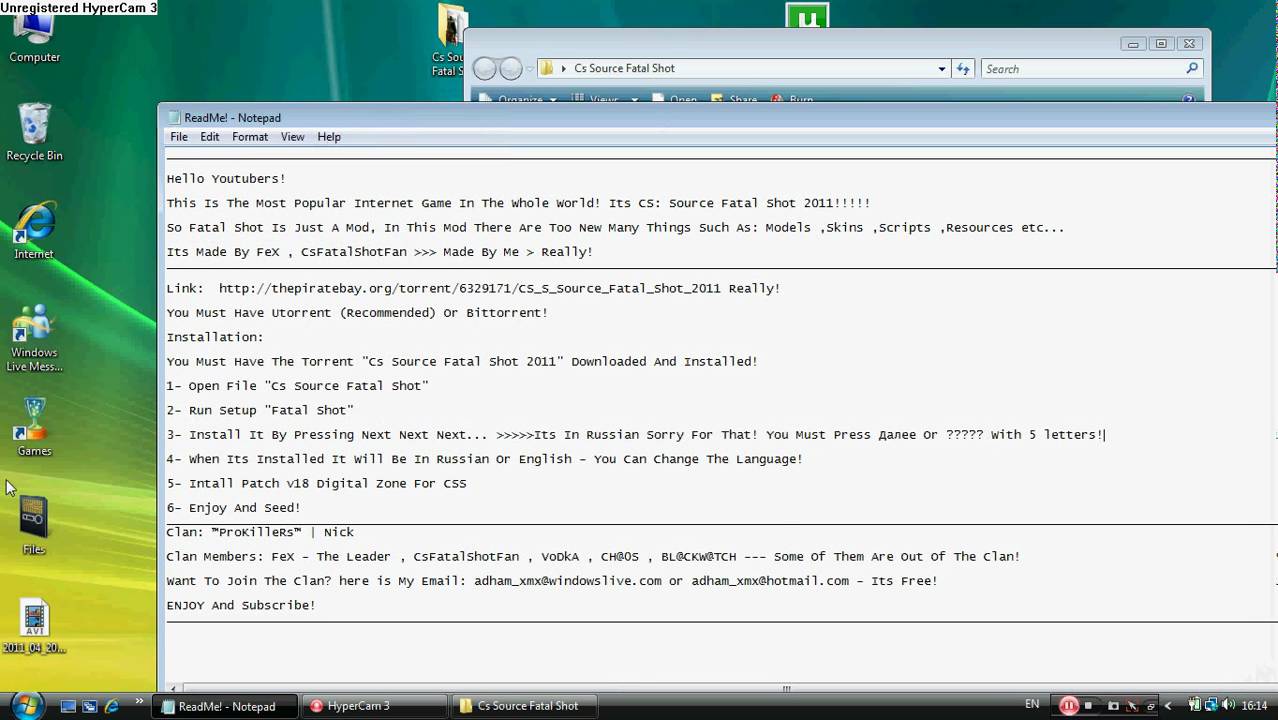Open the Recycle Bin desktop icon

tap(34, 132)
